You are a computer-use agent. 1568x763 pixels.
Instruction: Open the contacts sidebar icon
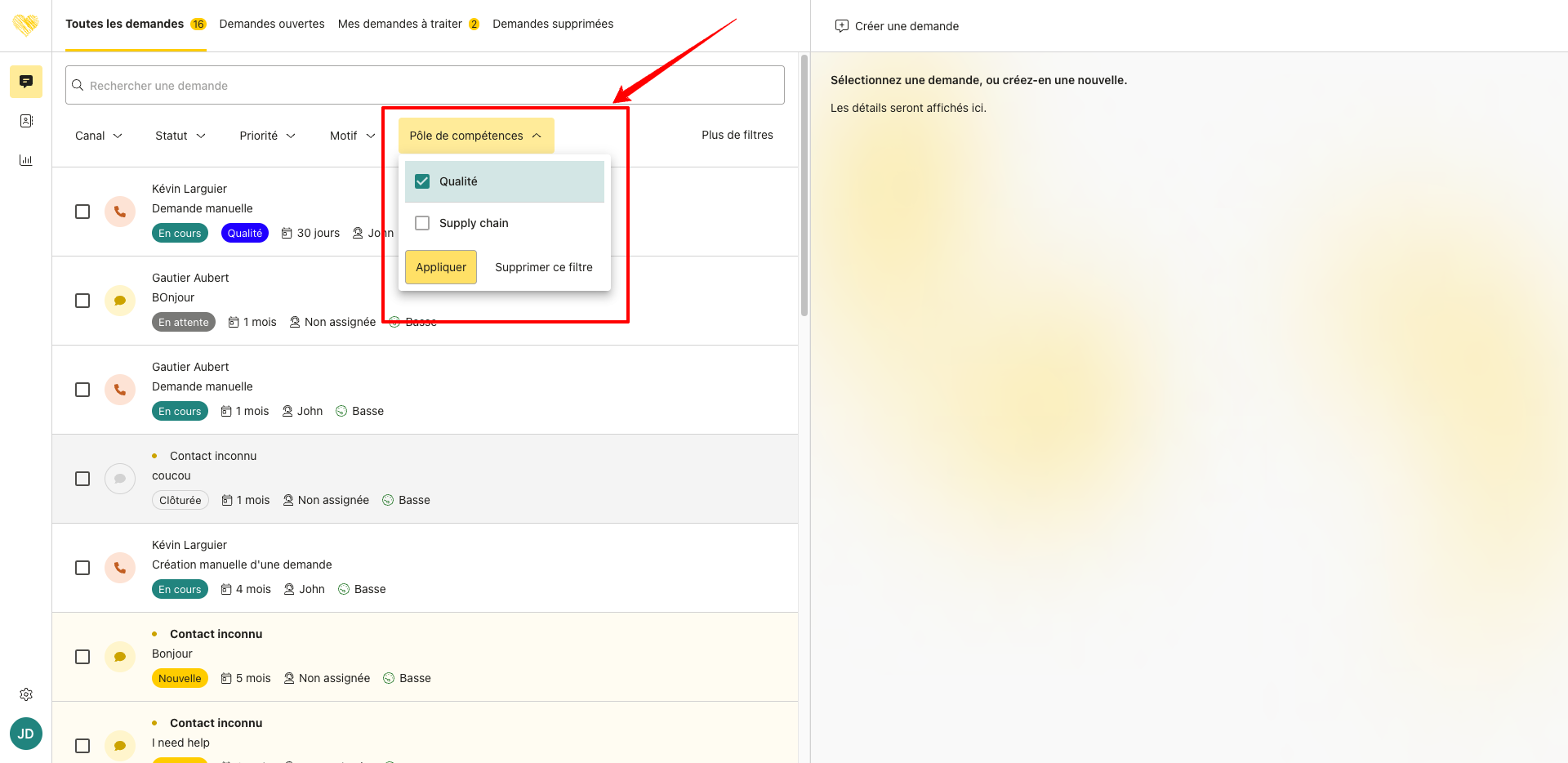coord(26,121)
